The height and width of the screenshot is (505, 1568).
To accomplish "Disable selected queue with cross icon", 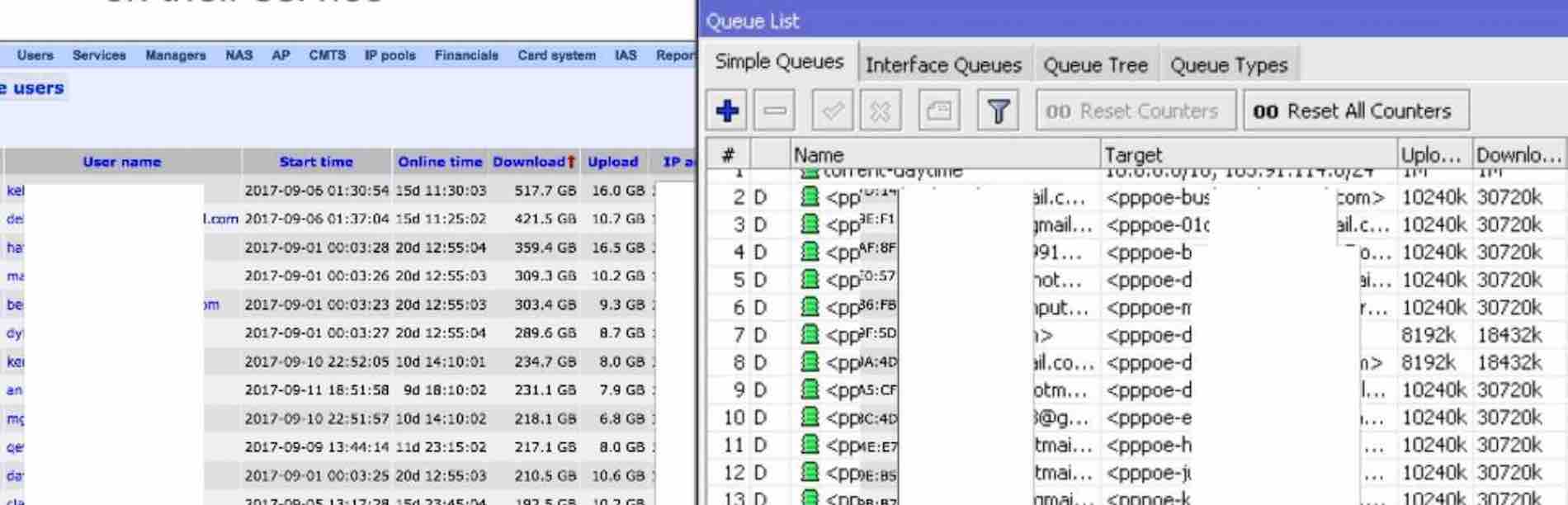I will click(x=880, y=111).
